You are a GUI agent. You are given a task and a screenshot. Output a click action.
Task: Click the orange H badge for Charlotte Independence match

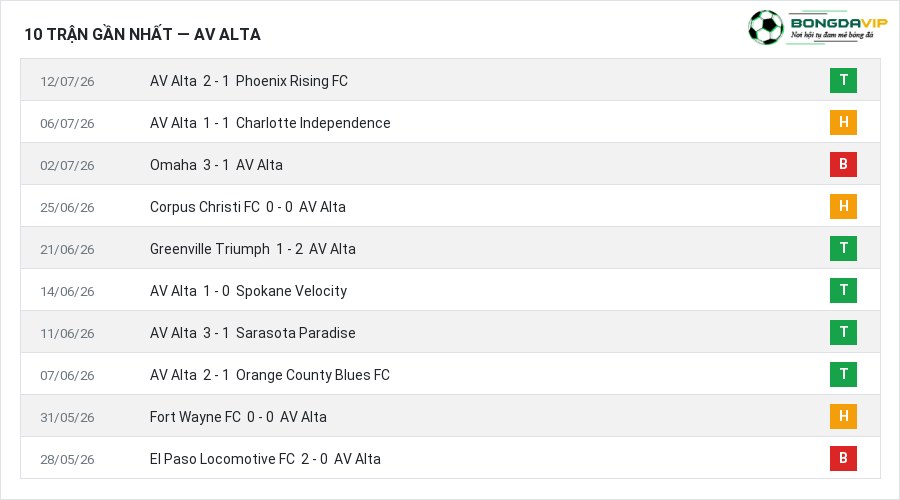pyautogui.click(x=843, y=122)
